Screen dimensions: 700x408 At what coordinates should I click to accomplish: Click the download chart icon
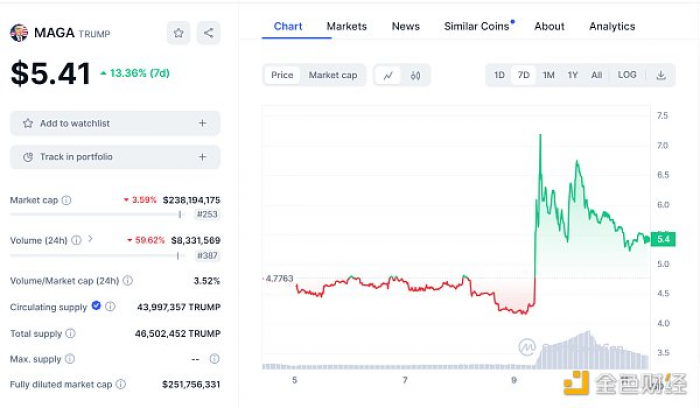661,75
